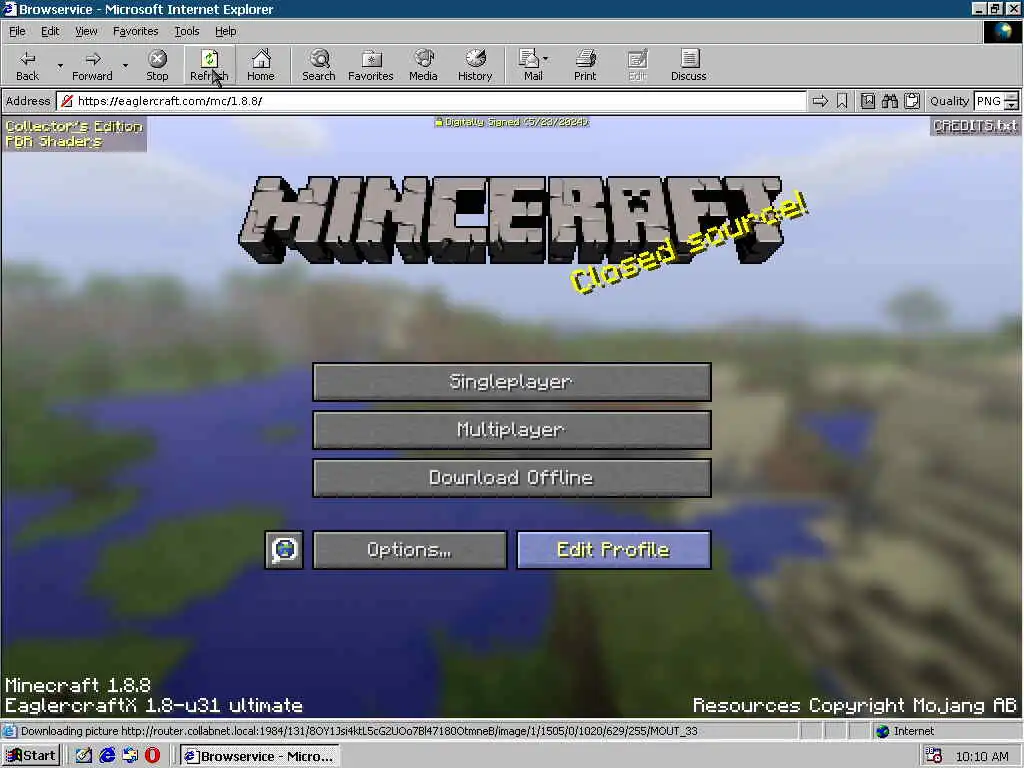Click the language globe button beside Options
The width and height of the screenshot is (1024, 768).
pos(284,550)
